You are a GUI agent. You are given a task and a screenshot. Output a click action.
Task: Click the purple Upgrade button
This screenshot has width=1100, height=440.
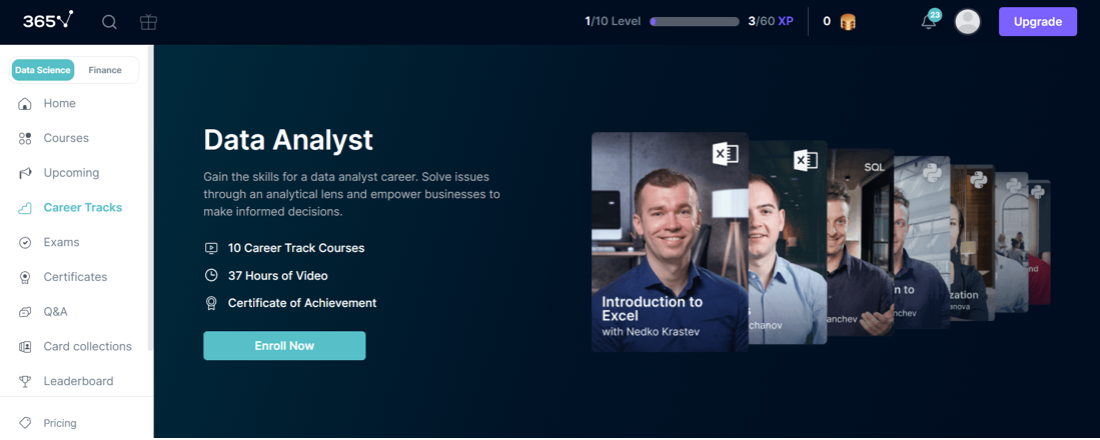click(1037, 22)
